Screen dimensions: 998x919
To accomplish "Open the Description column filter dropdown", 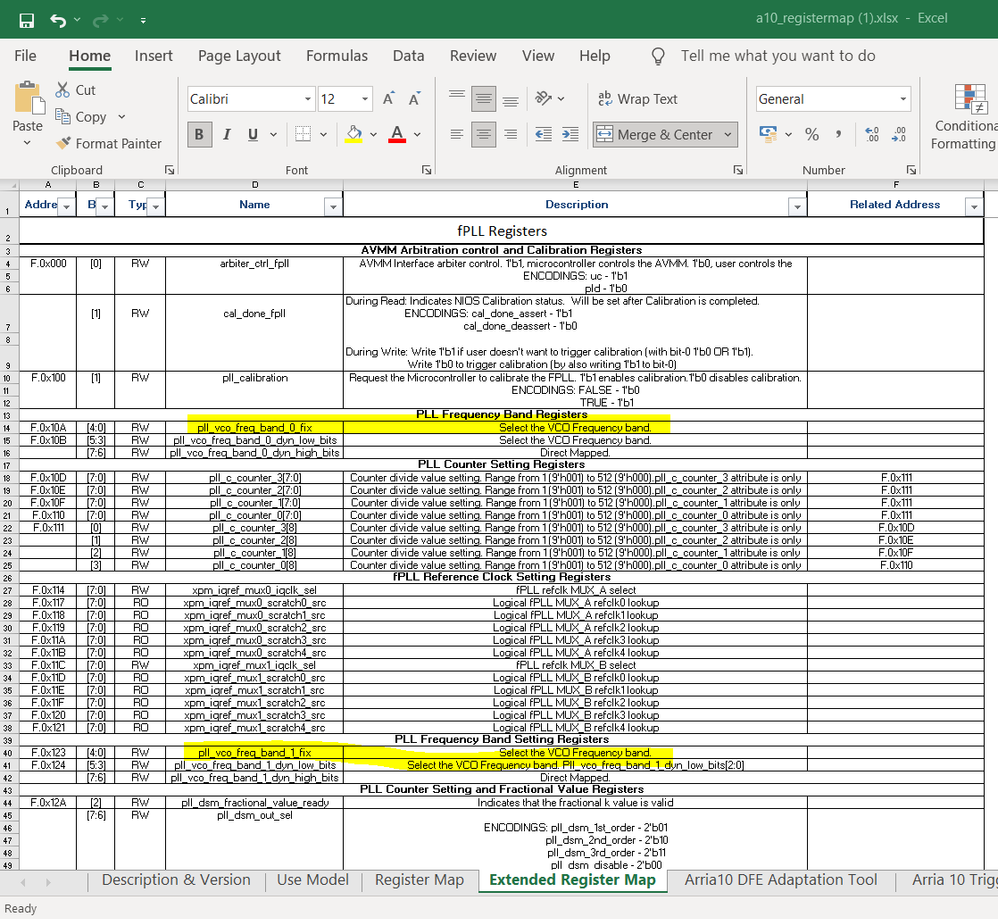I will click(x=796, y=206).
